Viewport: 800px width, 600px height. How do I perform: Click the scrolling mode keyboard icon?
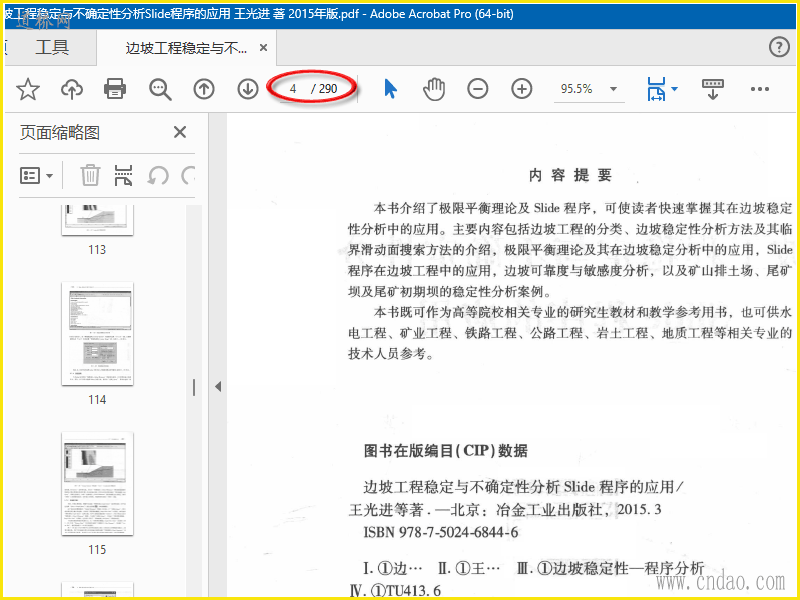coord(713,89)
